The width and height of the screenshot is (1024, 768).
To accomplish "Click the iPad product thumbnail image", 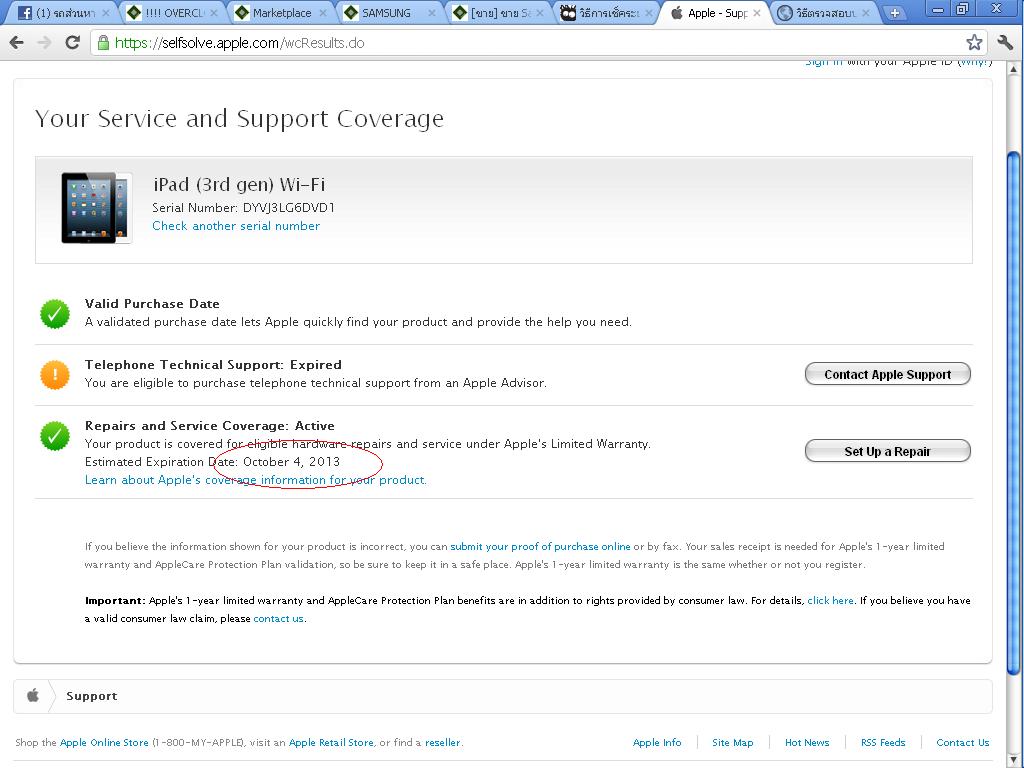I will tap(97, 208).
